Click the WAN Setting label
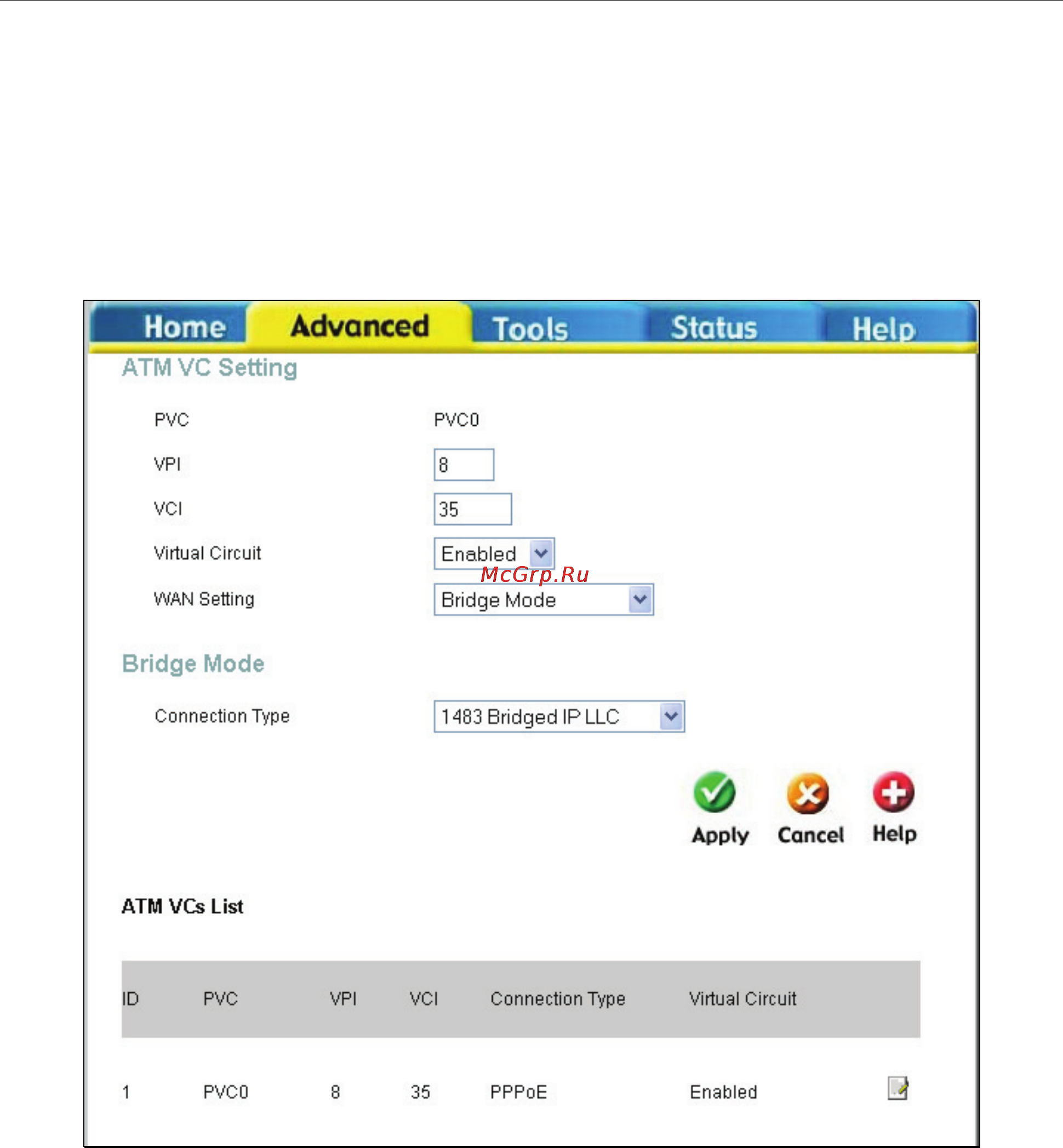 [x=204, y=599]
